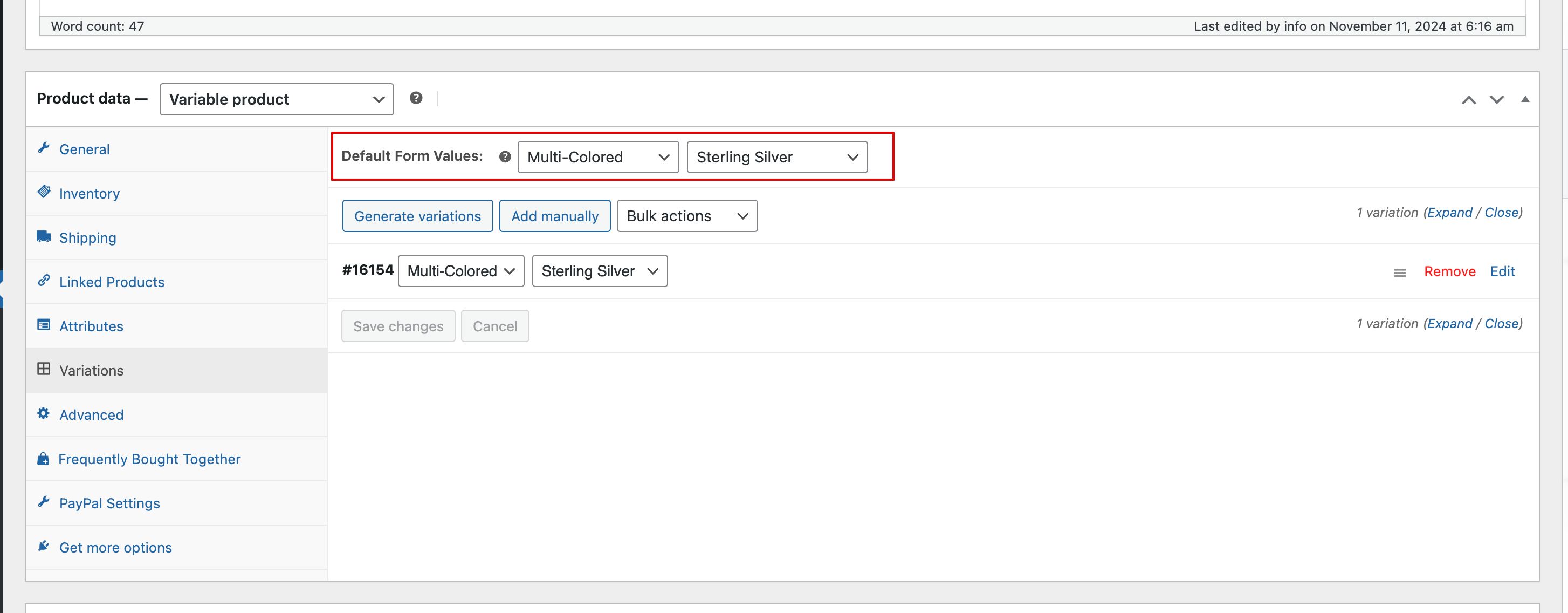This screenshot has height=613, width=1568.
Task: Click the Linked Products link icon
Action: click(x=44, y=281)
